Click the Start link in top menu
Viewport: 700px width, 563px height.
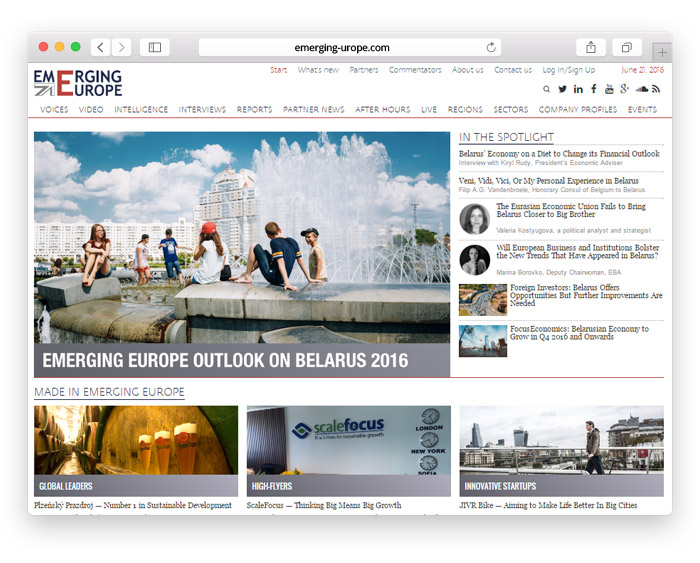pos(279,70)
